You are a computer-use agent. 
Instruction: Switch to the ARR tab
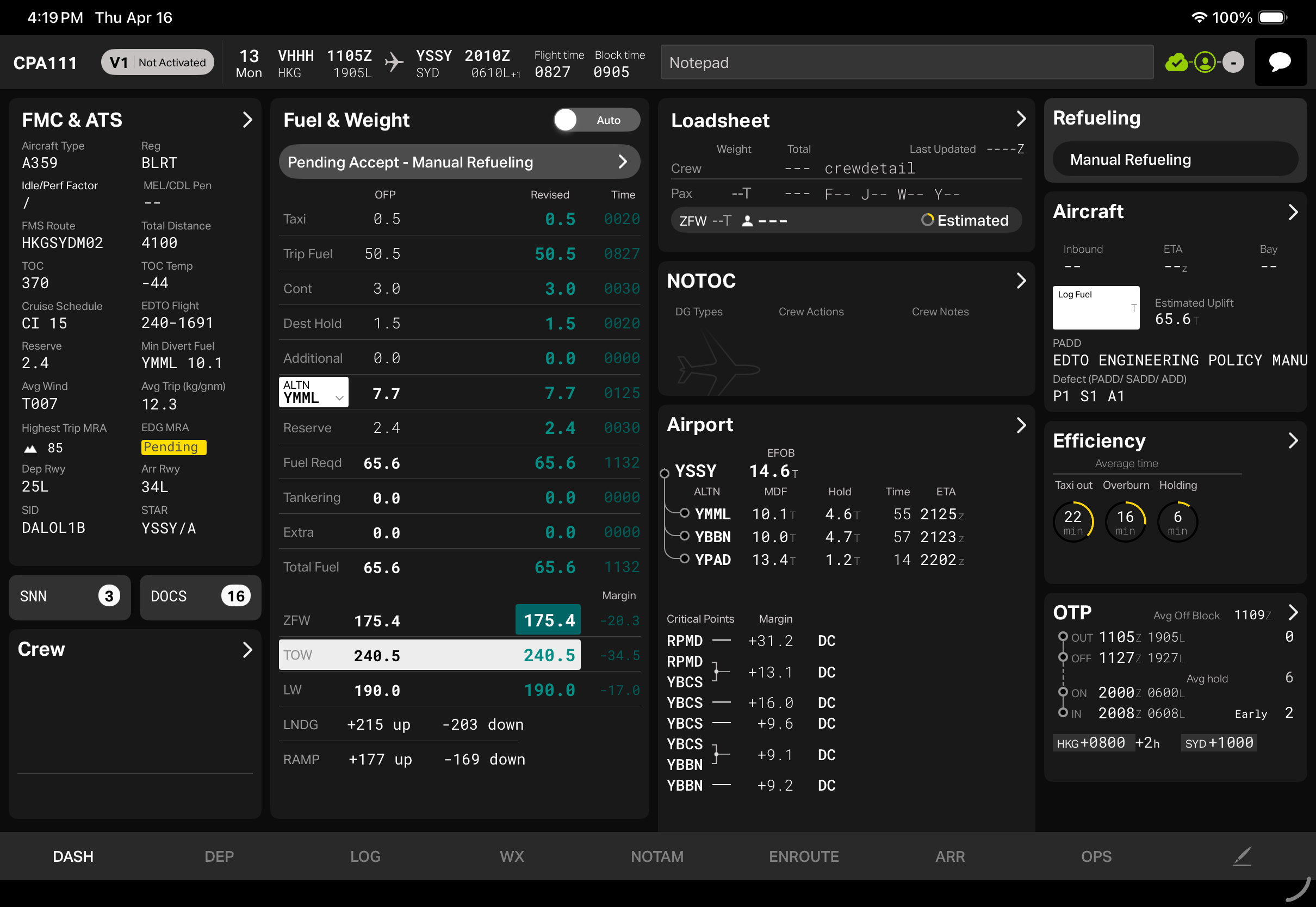pos(950,856)
